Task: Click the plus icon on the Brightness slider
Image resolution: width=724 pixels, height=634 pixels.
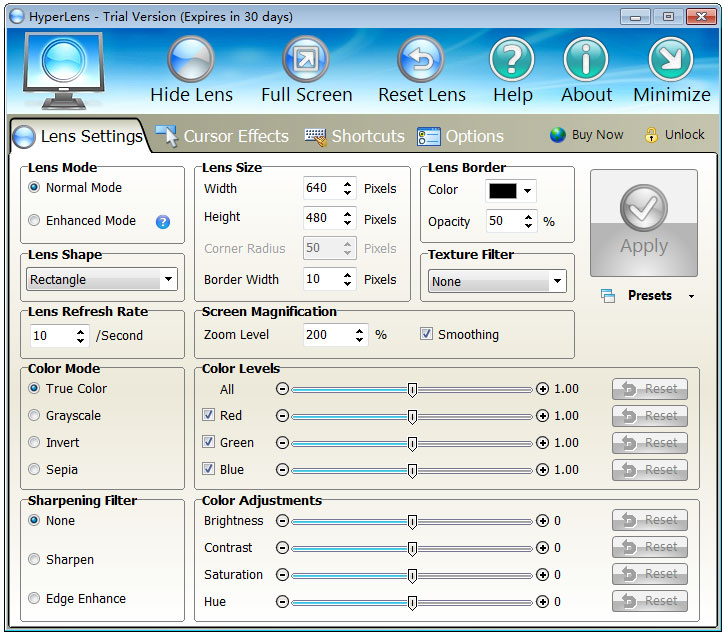Action: click(x=542, y=521)
